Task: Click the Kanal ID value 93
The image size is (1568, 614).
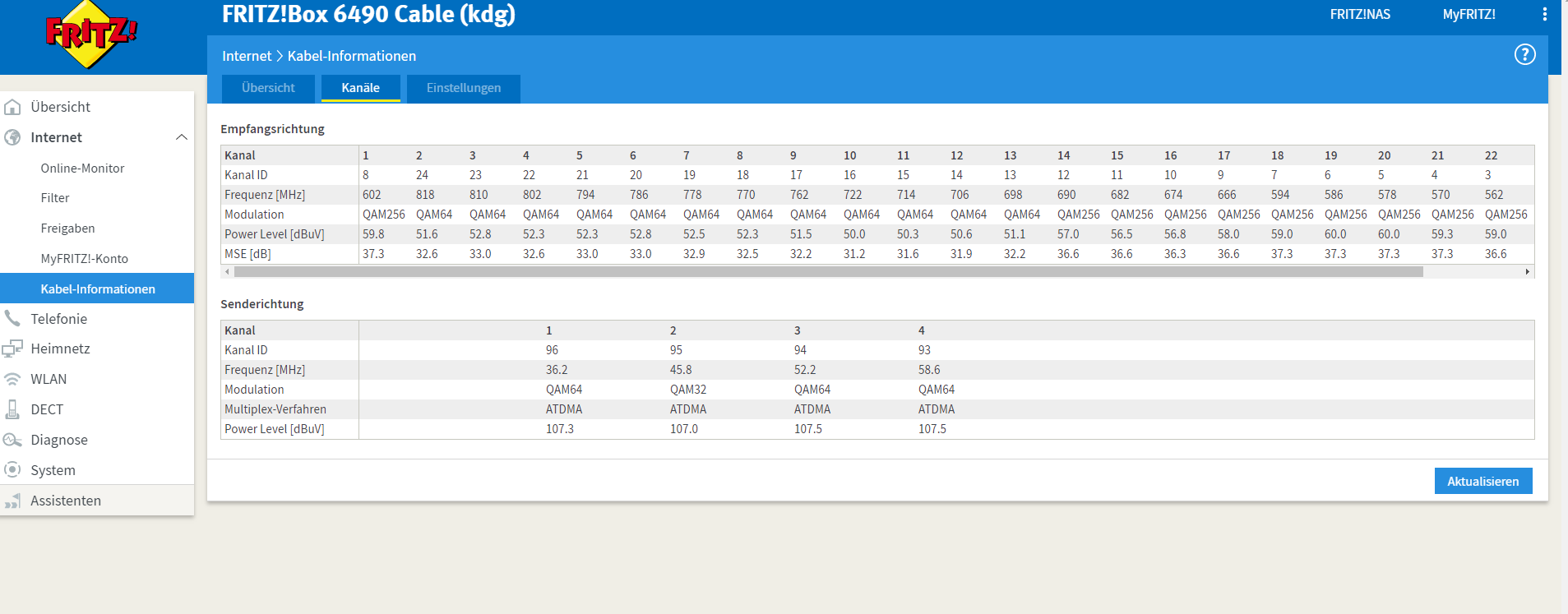Action: (x=925, y=350)
